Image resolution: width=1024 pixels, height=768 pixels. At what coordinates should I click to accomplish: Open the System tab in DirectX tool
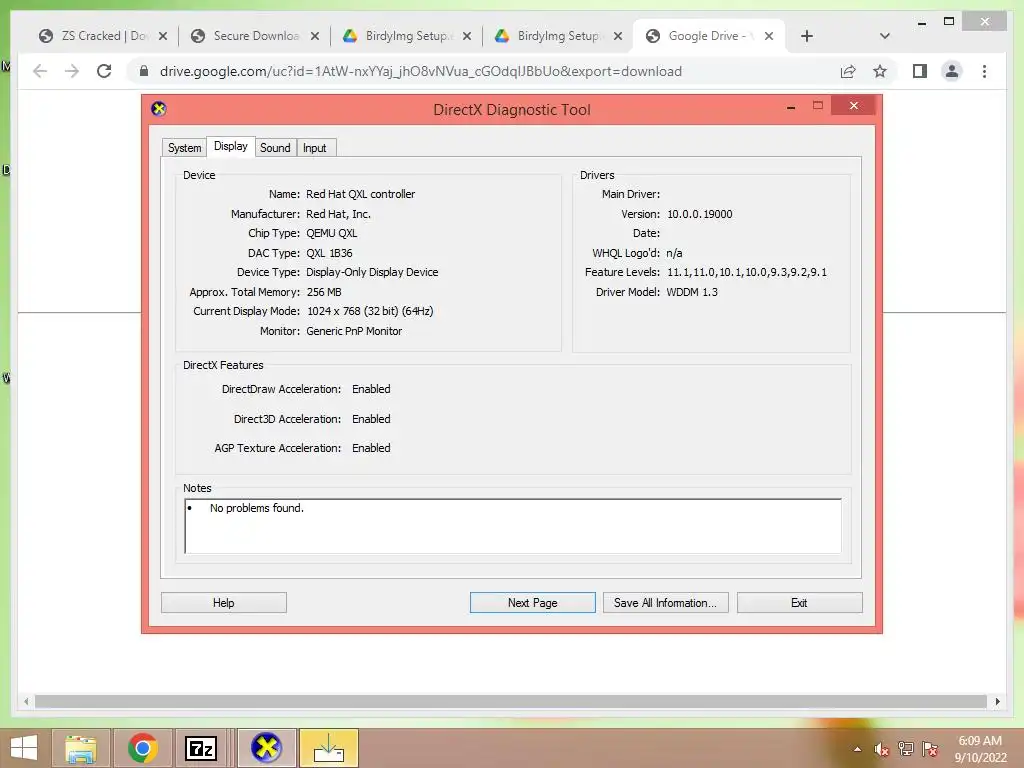tap(184, 148)
